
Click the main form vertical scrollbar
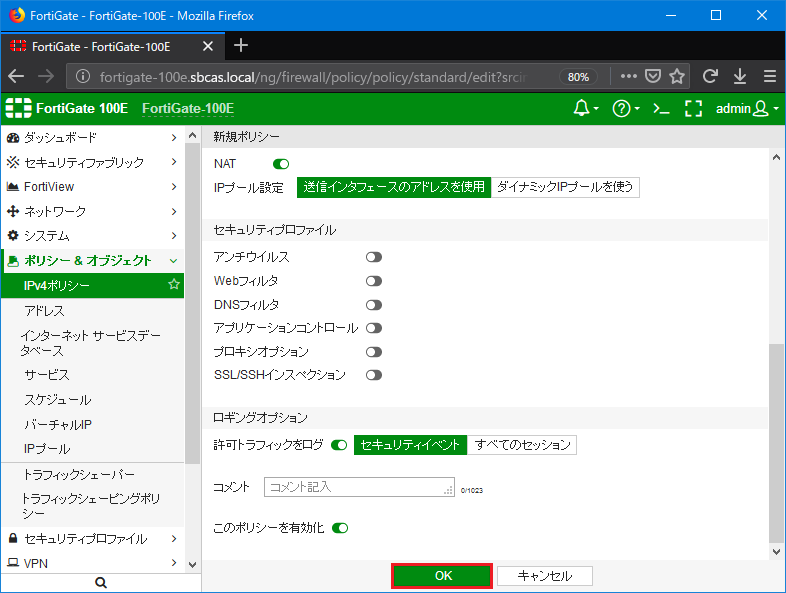(x=776, y=443)
